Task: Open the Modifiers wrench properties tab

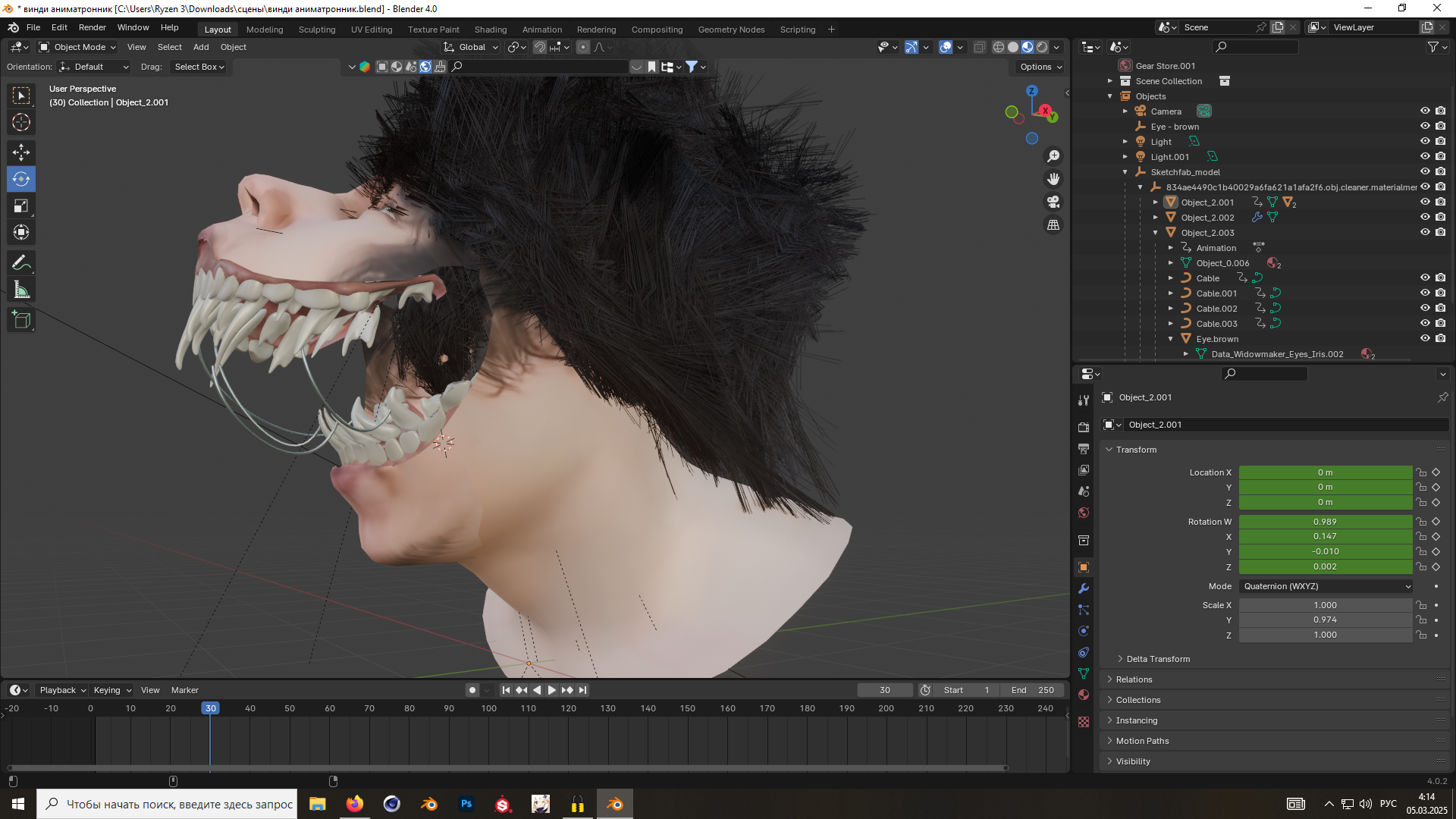Action: tap(1084, 588)
